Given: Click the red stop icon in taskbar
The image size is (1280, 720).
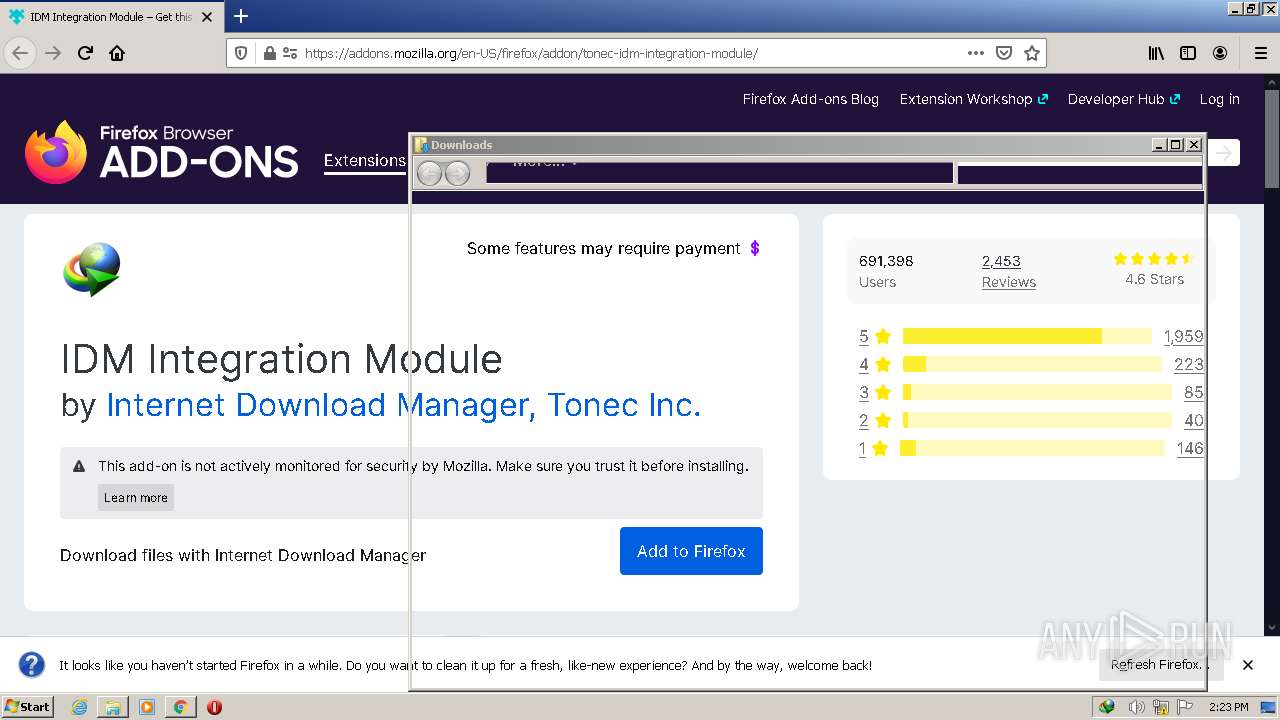Looking at the screenshot, I should point(214,707).
